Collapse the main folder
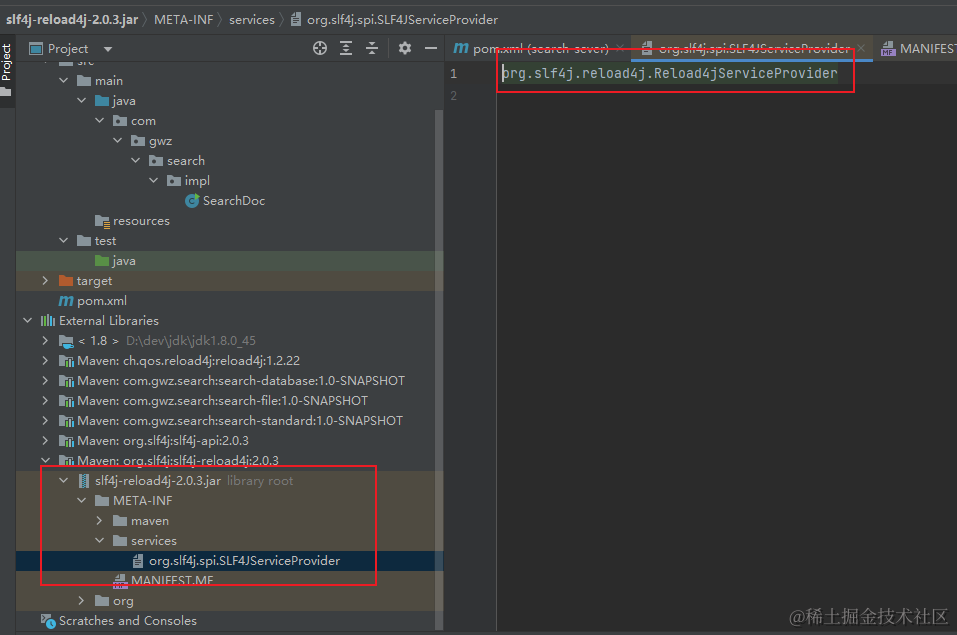 63,80
